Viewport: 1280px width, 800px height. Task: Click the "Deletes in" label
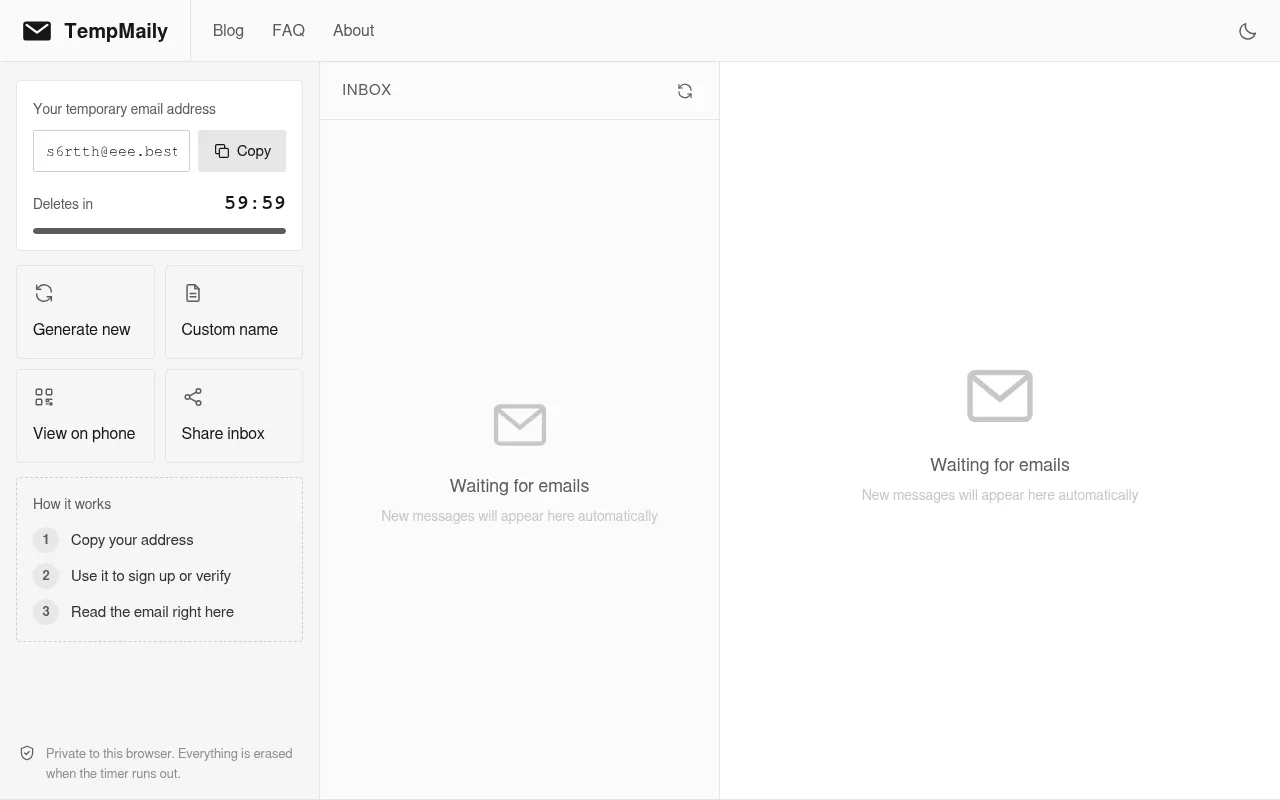click(x=63, y=204)
